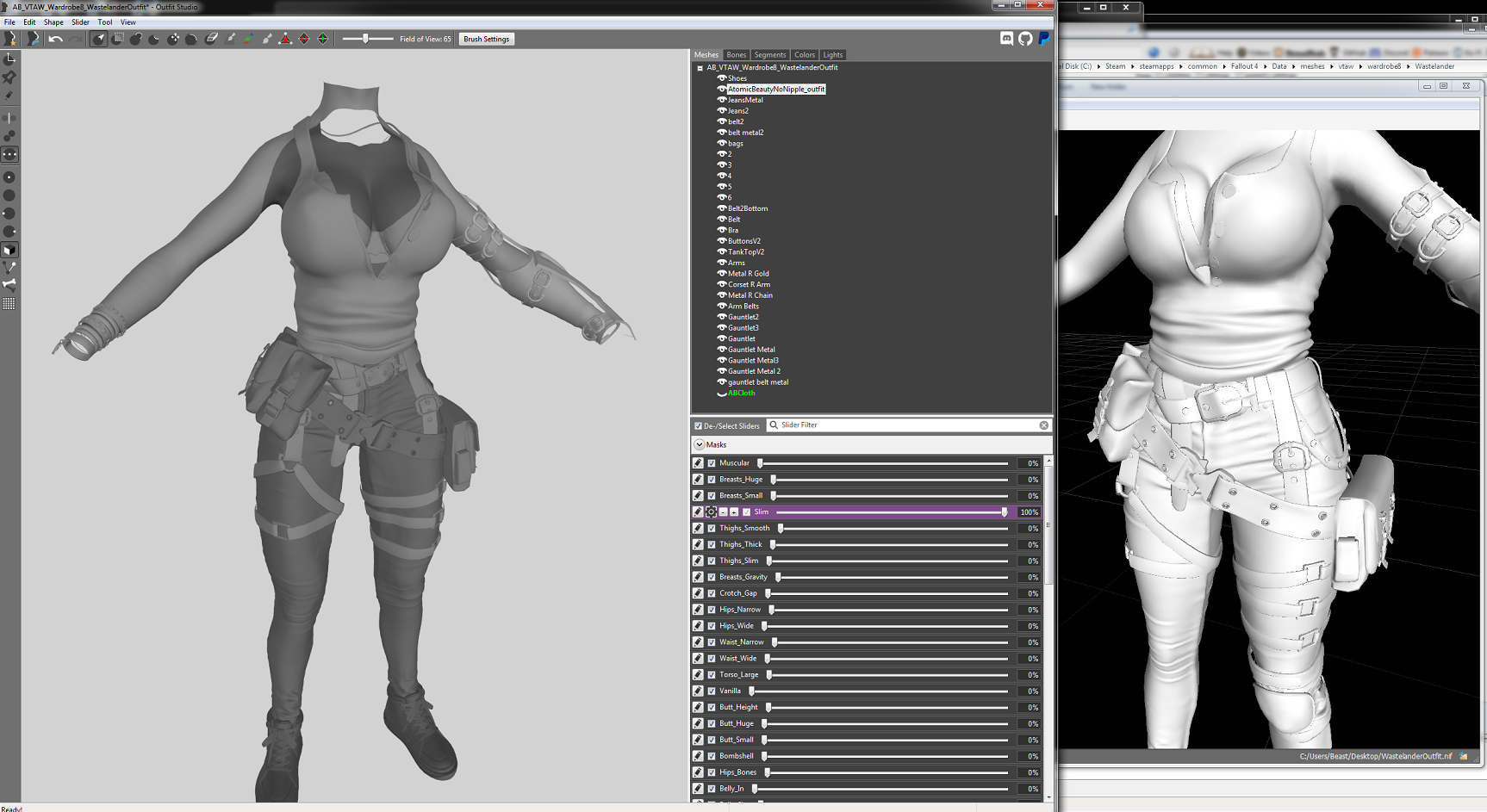Select the Undiff eraser brush

(211, 39)
